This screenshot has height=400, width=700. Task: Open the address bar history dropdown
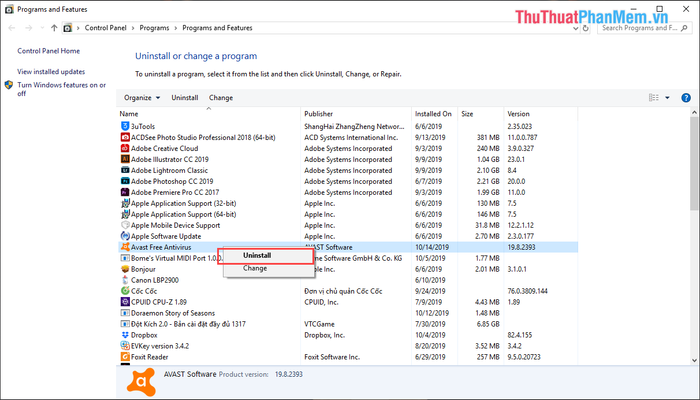575,28
